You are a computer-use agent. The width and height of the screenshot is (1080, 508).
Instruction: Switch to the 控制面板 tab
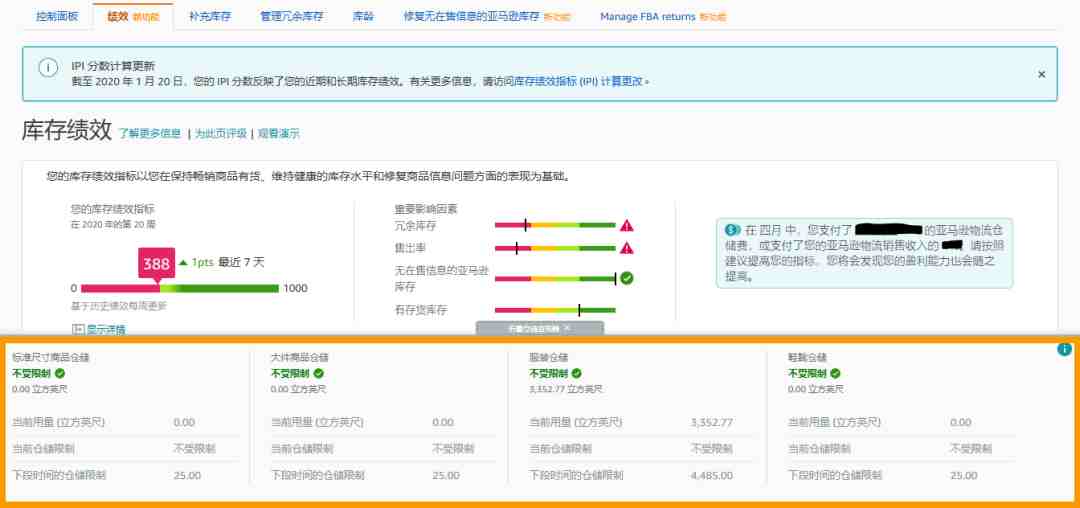[x=56, y=17]
